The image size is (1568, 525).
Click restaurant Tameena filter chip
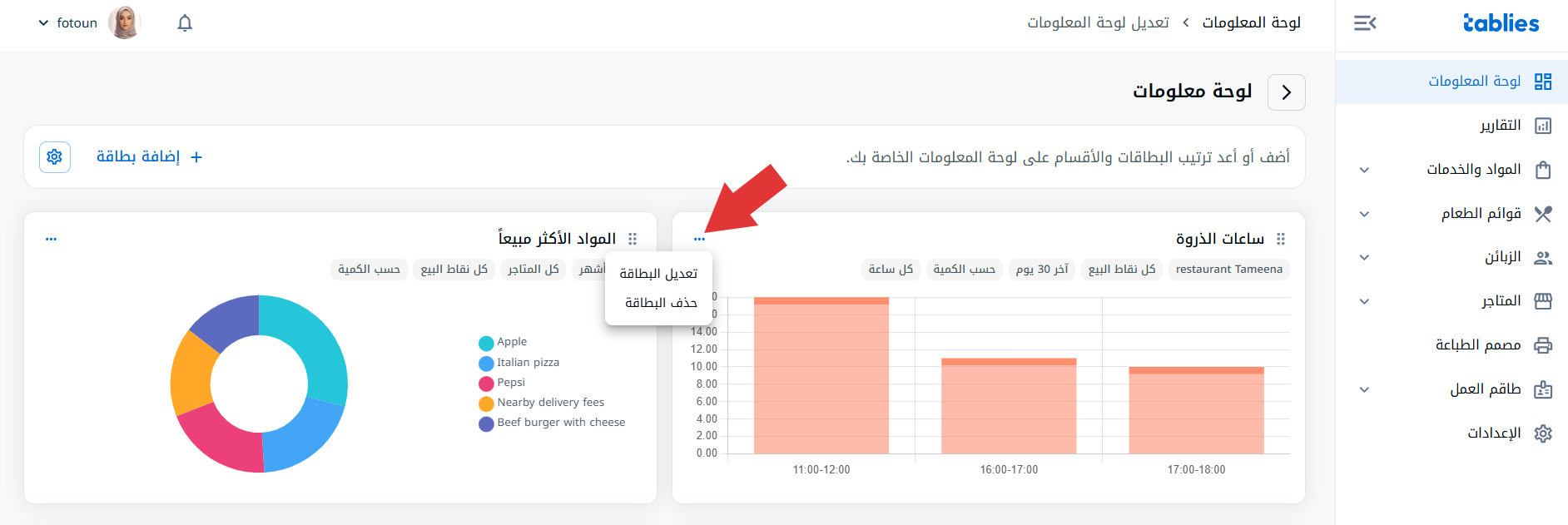coord(1229,270)
